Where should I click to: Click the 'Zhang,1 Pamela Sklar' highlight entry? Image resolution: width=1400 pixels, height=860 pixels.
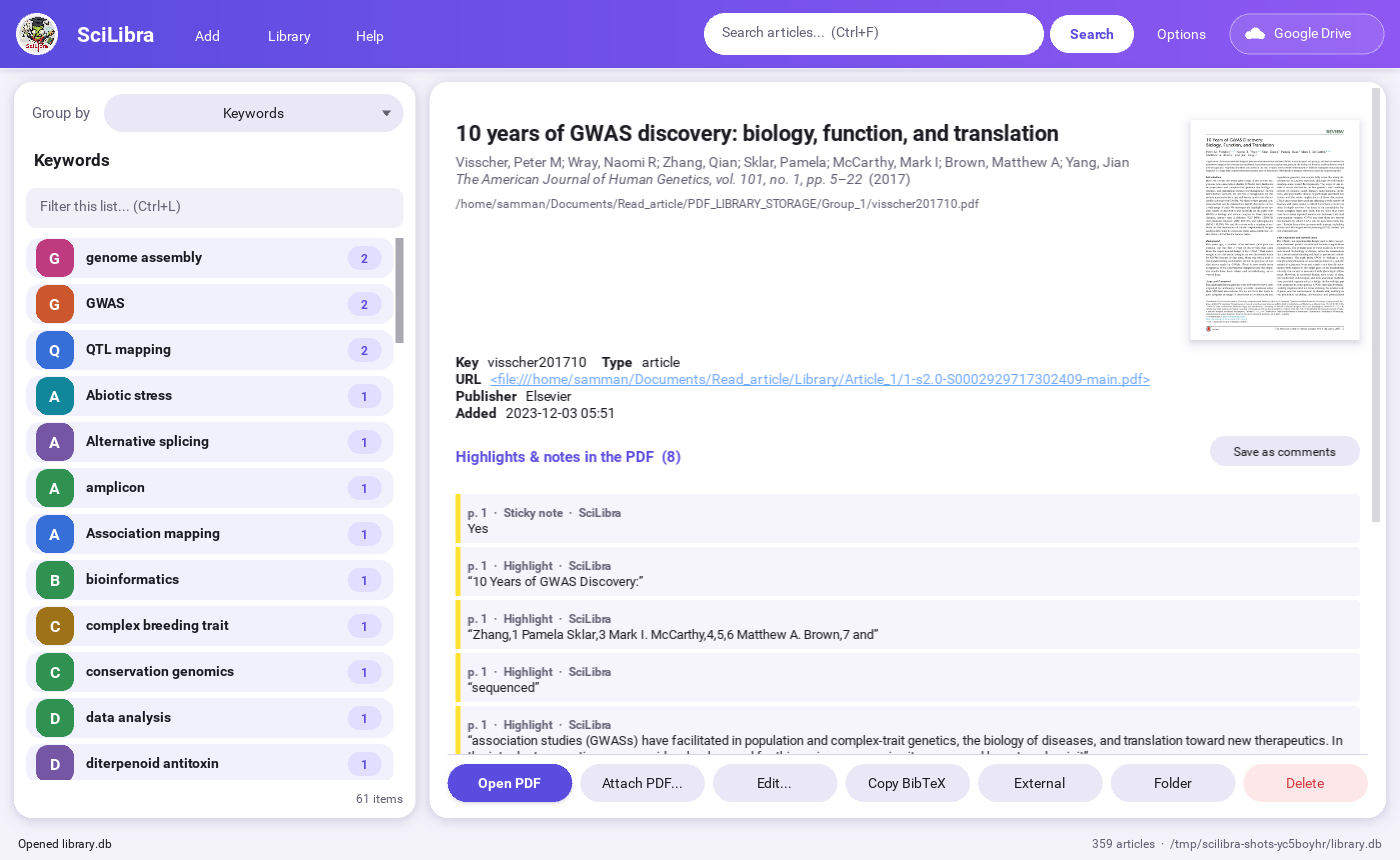coord(908,625)
